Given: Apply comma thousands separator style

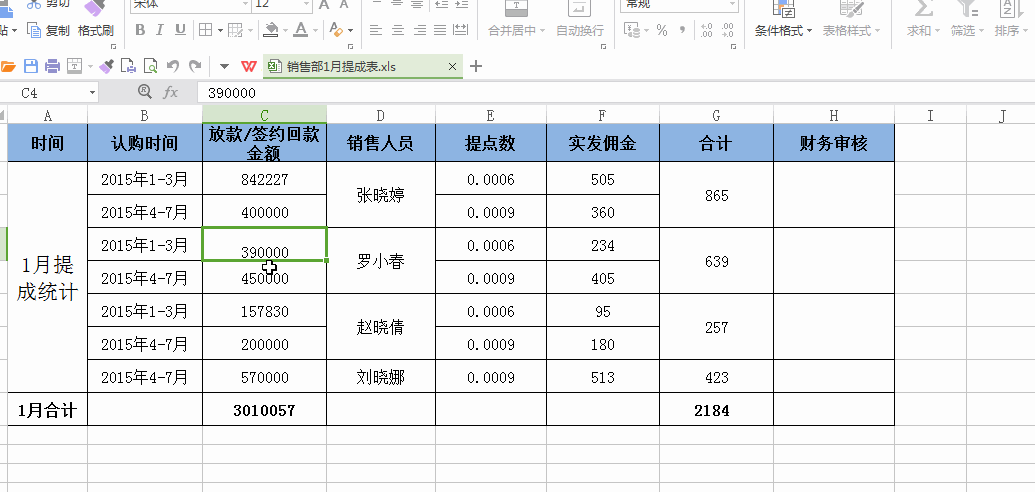Looking at the screenshot, I should point(683,30).
